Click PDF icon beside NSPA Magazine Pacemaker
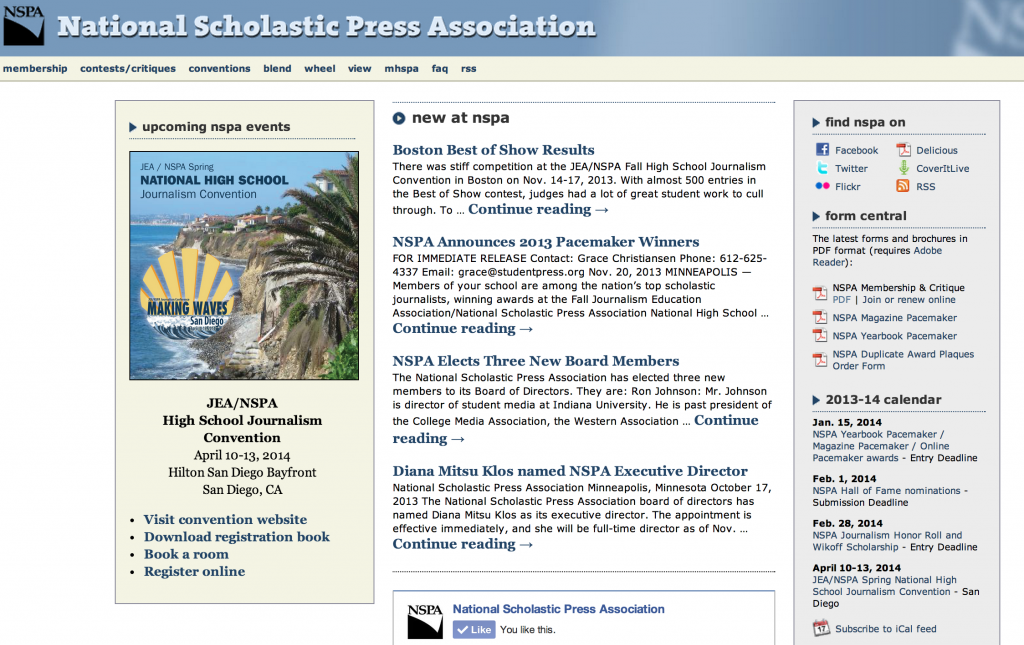This screenshot has width=1024, height=645. (x=820, y=317)
